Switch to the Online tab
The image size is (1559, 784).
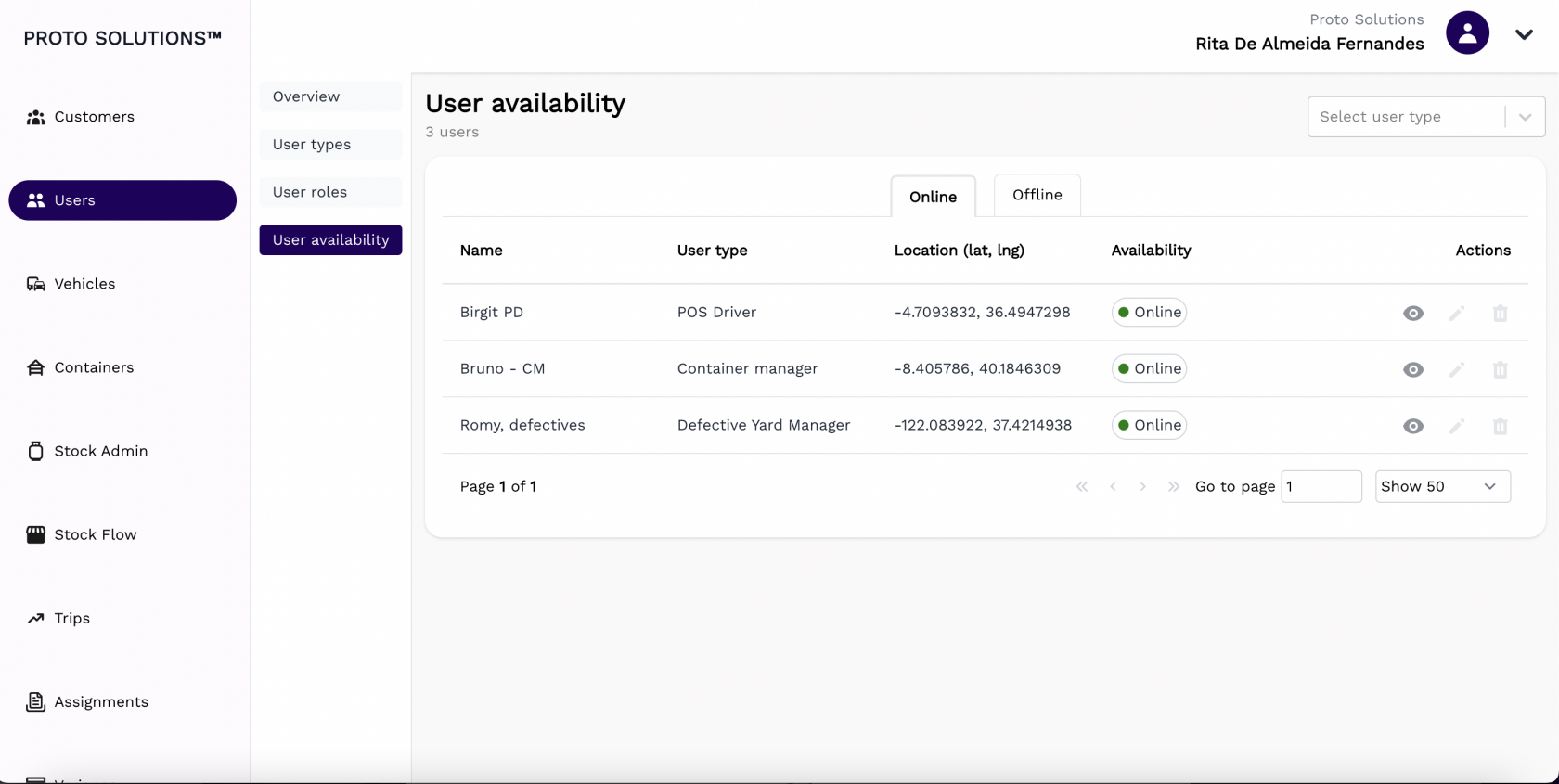pos(933,196)
